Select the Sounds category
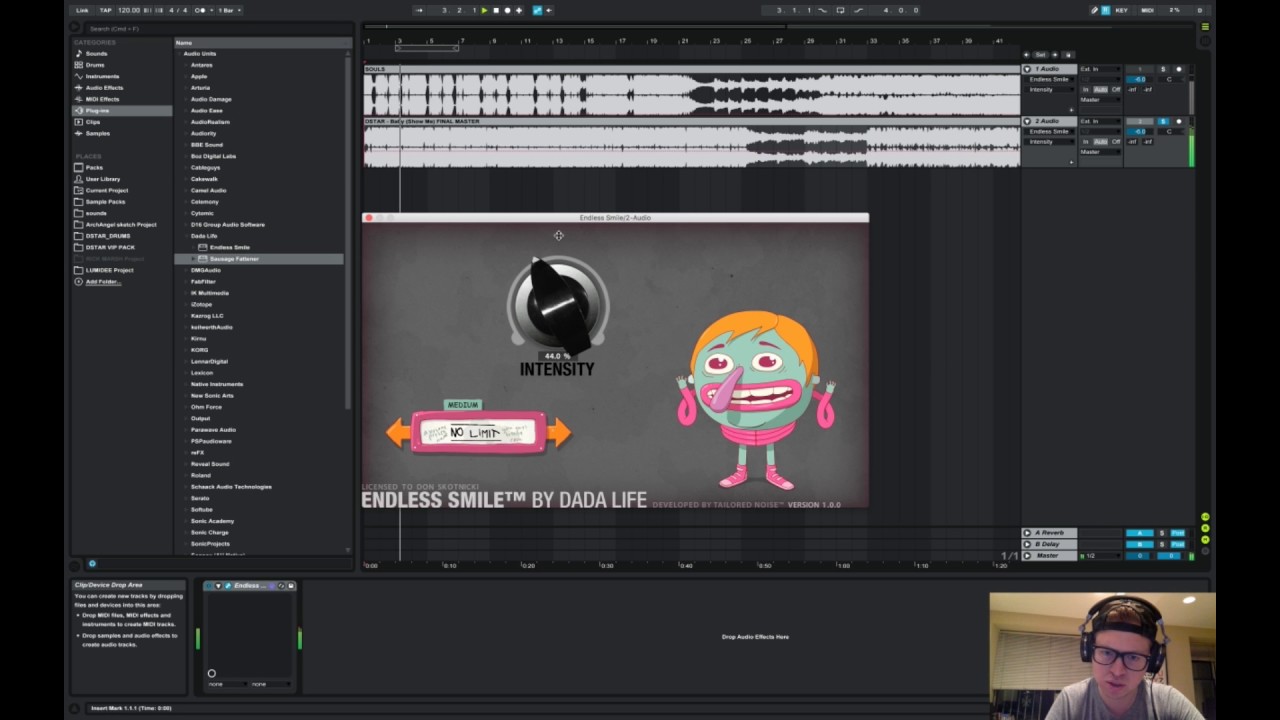This screenshot has width=1280, height=720. (x=96, y=54)
